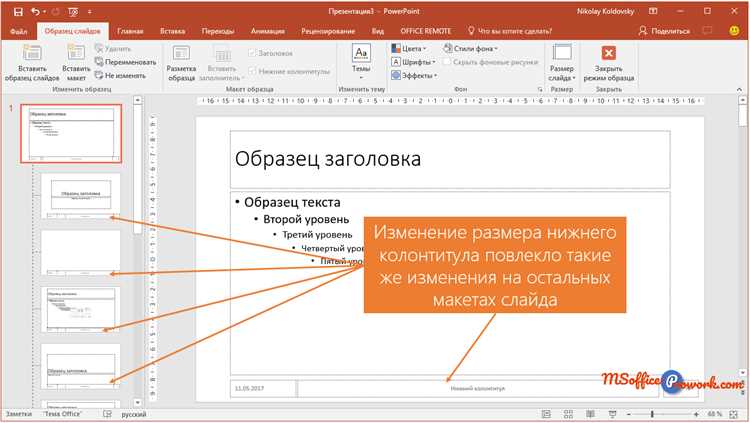
Task: Click the Rename (Переименовать) layout icon
Action: 101,61
